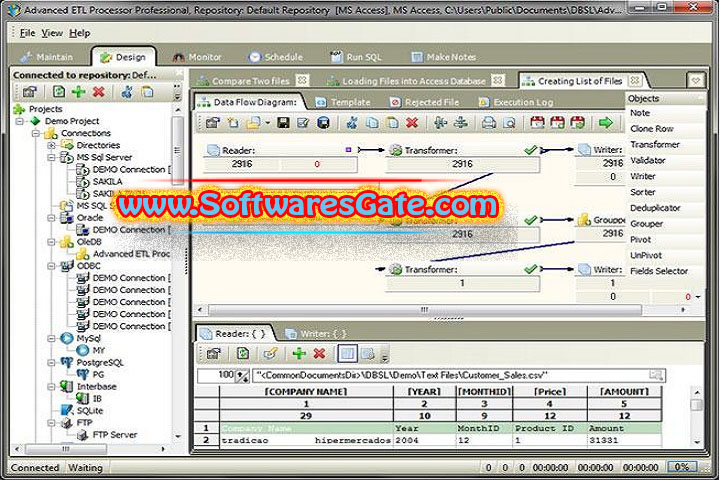Select Pivot in the Objects list
Image resolution: width=720 pixels, height=480 pixels.
click(641, 240)
